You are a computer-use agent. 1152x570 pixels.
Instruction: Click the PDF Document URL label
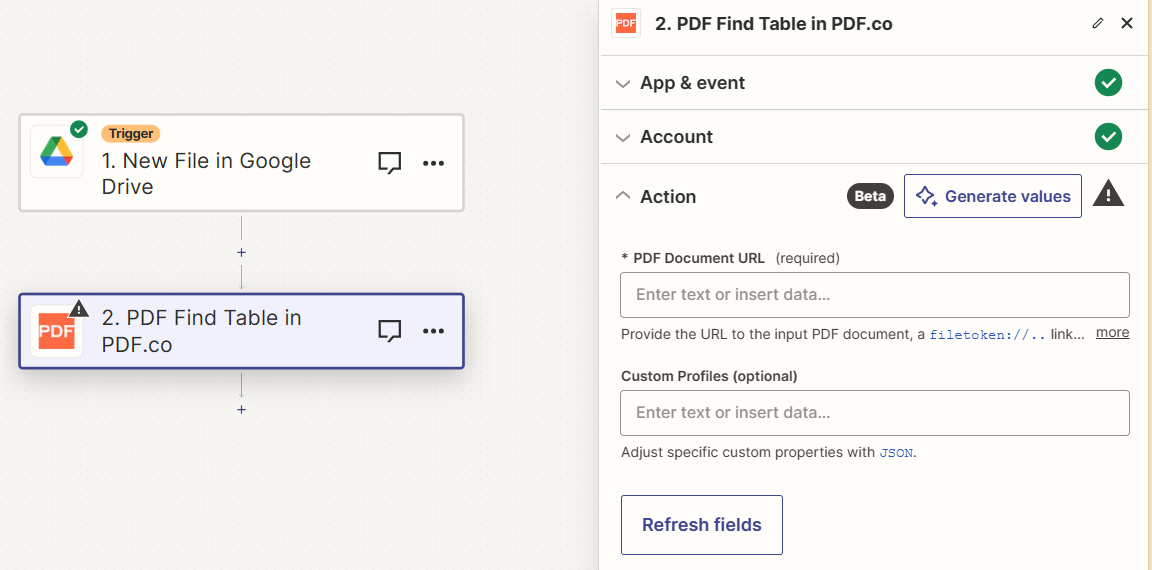[699, 259]
